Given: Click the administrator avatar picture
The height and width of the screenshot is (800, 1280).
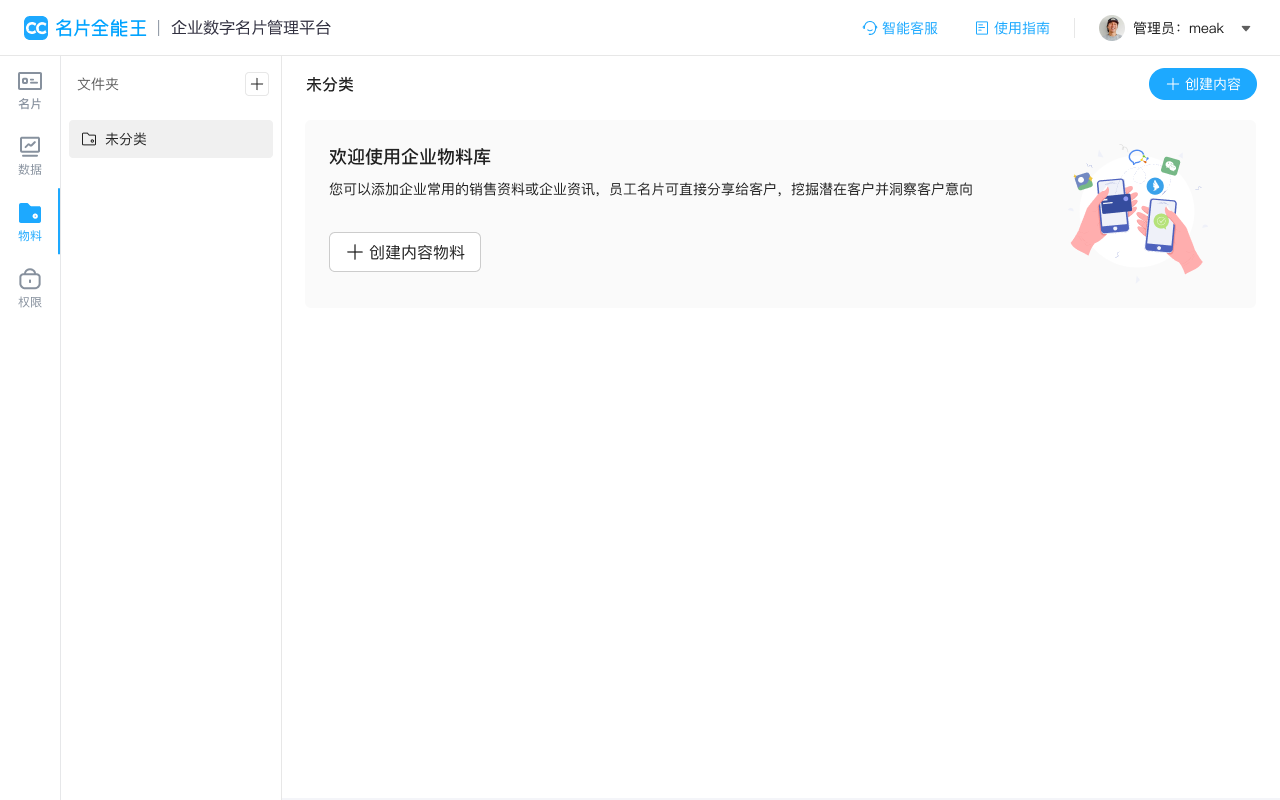Looking at the screenshot, I should 1112,28.
